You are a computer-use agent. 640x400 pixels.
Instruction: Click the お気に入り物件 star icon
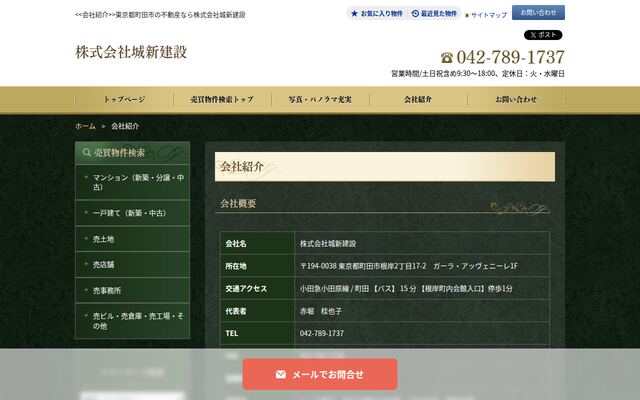click(354, 13)
